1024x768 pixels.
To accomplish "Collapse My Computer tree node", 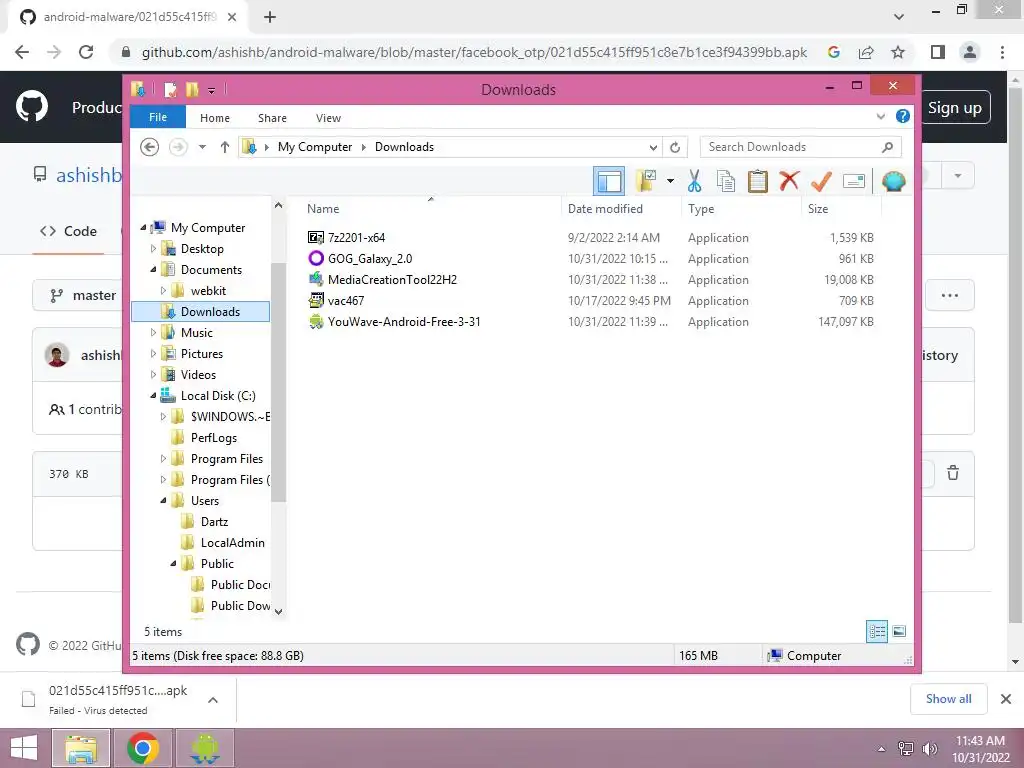I will pyautogui.click(x=143, y=228).
